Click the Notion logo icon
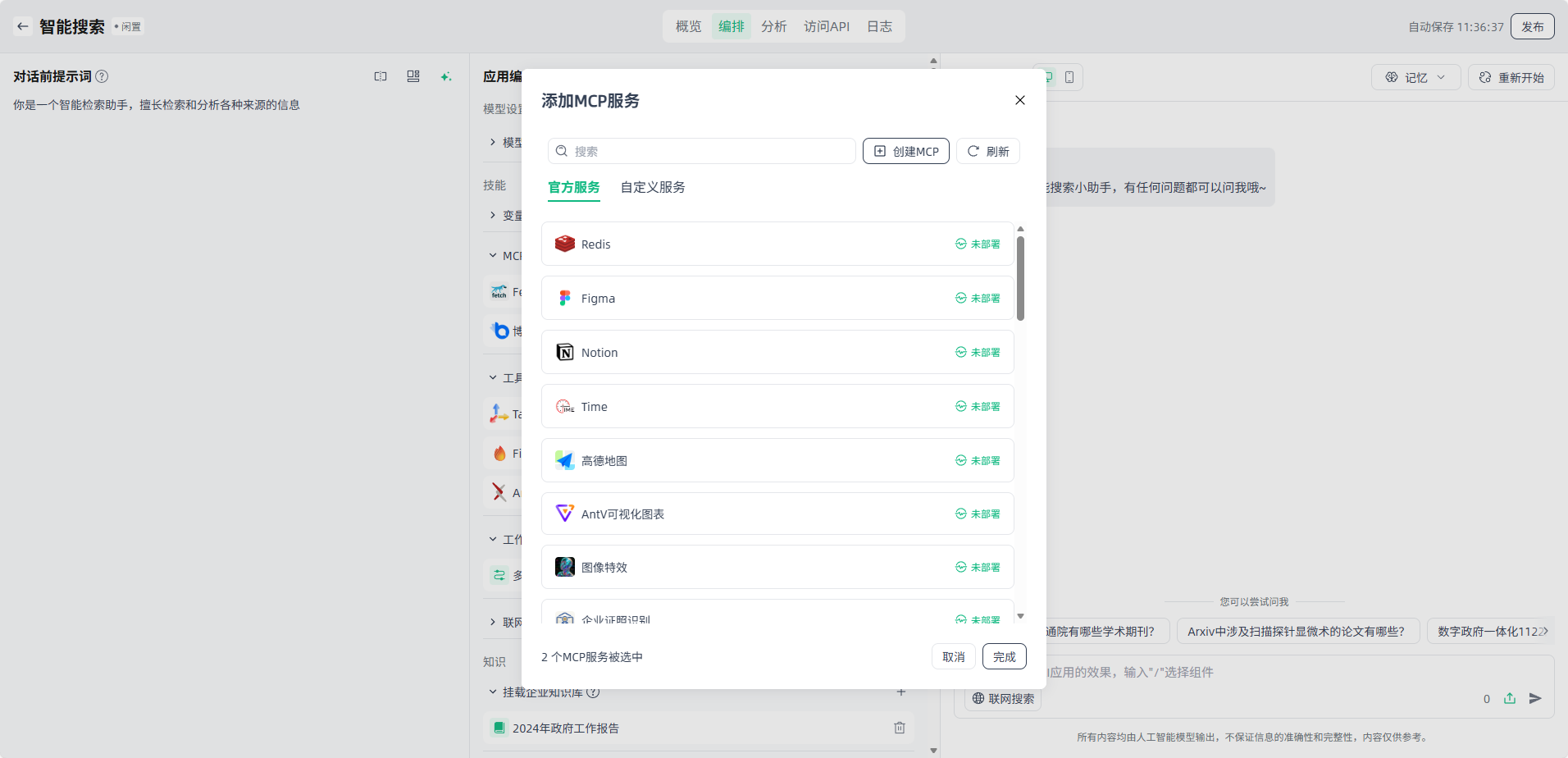The width and height of the screenshot is (1568, 758). coord(564,352)
